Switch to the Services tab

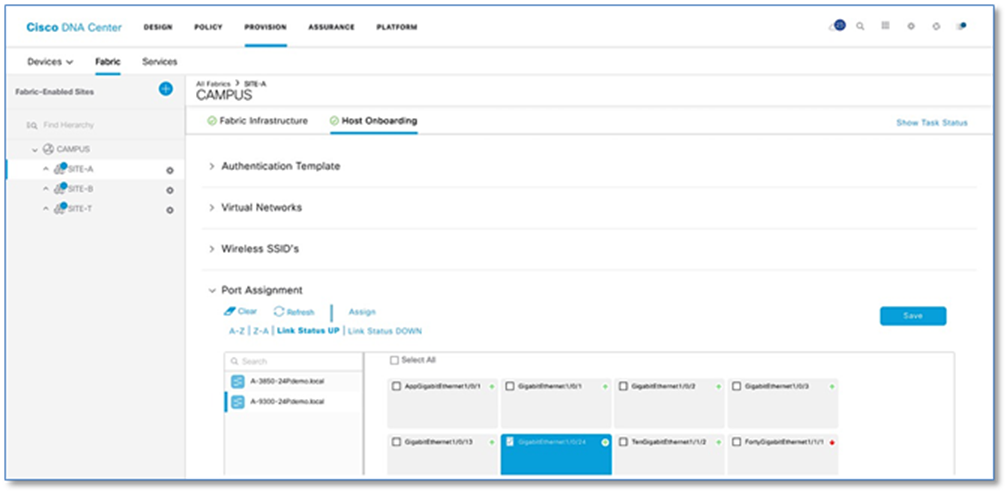(x=159, y=62)
